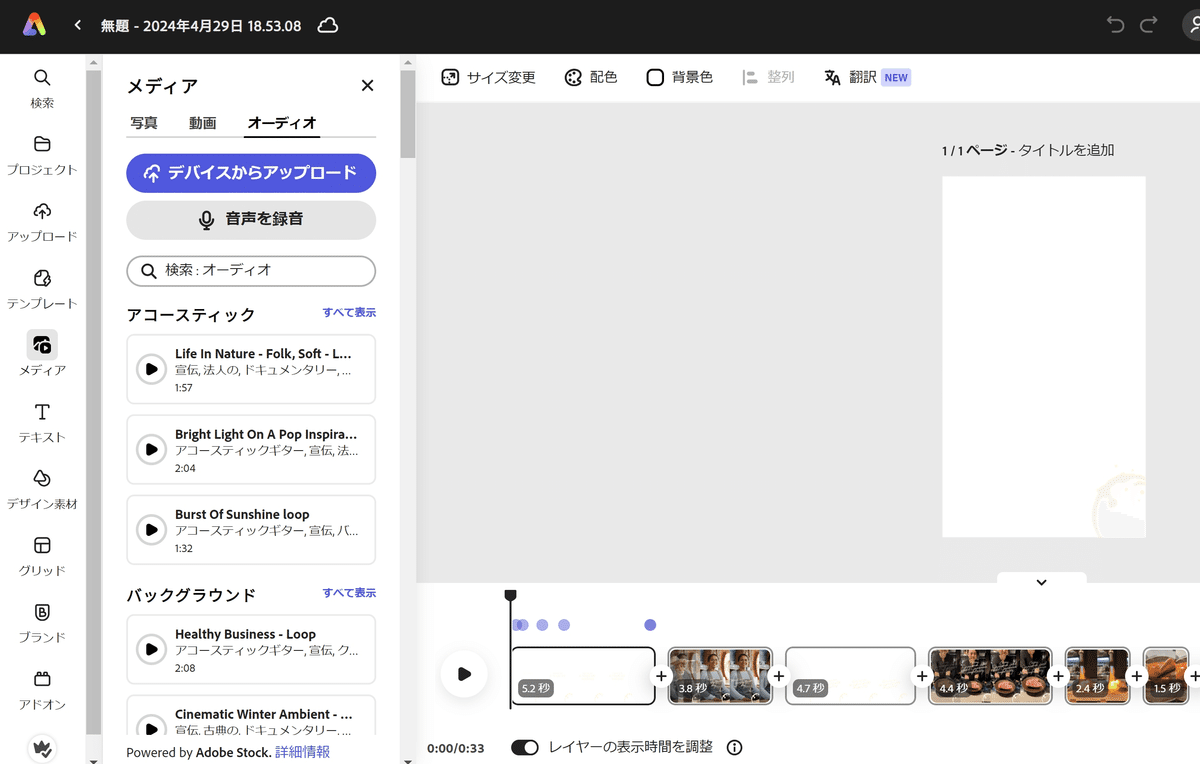
Task: Switch to the 写真 tab
Action: [144, 123]
